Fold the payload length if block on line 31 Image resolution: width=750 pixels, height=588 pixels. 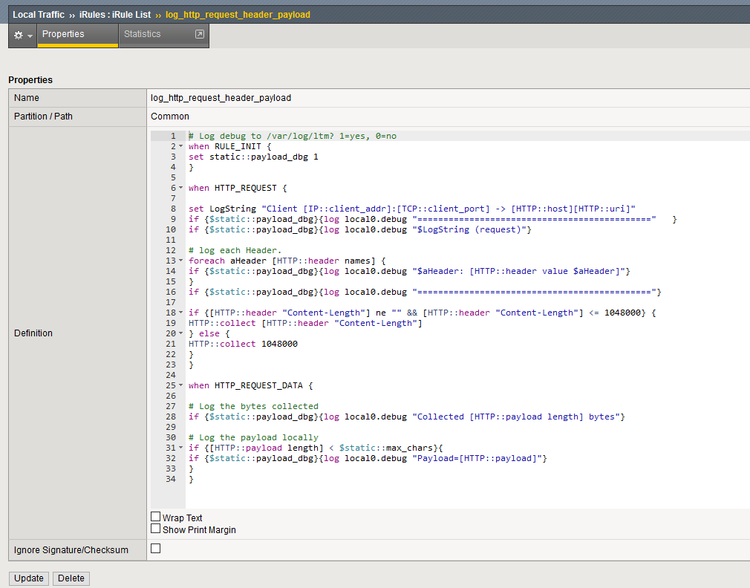pos(181,448)
